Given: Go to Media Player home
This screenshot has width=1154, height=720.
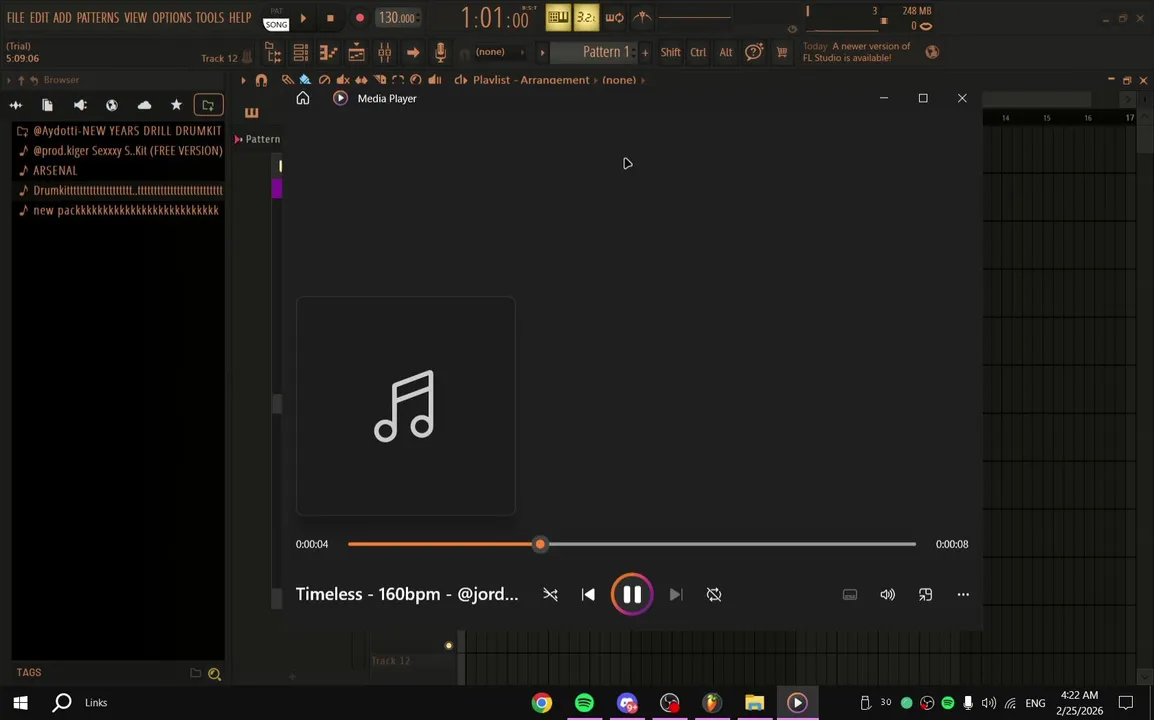Looking at the screenshot, I should click(302, 98).
